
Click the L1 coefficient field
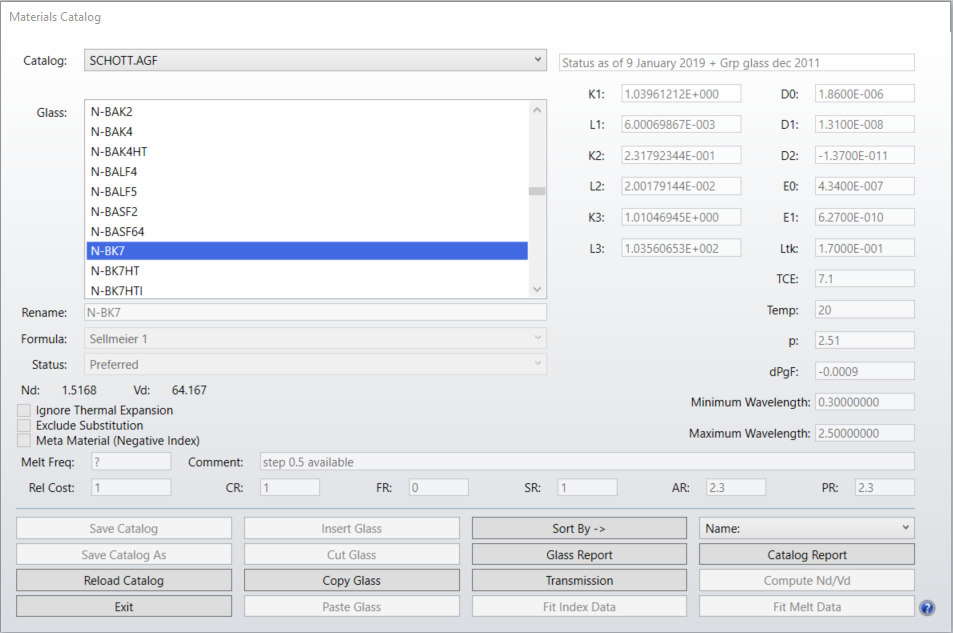(681, 125)
